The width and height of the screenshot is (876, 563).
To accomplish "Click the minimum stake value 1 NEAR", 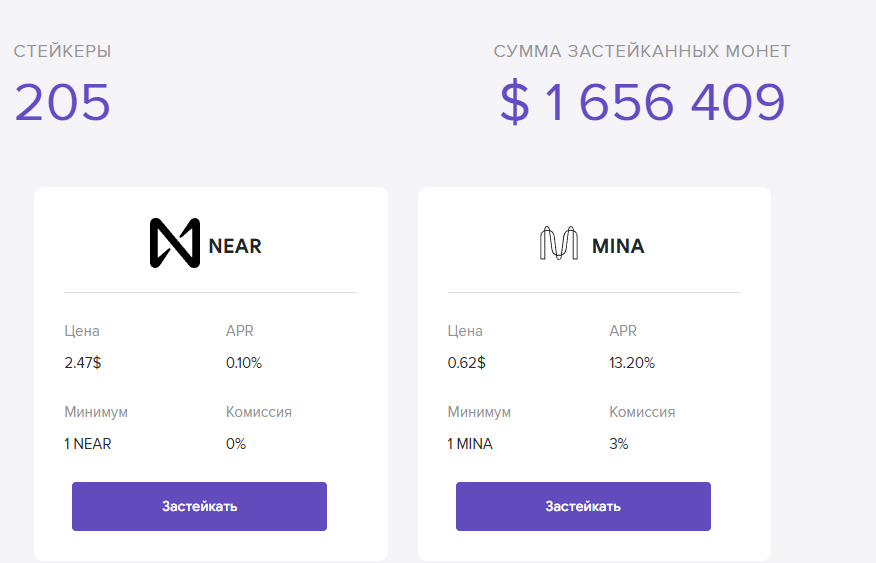I will pos(88,444).
